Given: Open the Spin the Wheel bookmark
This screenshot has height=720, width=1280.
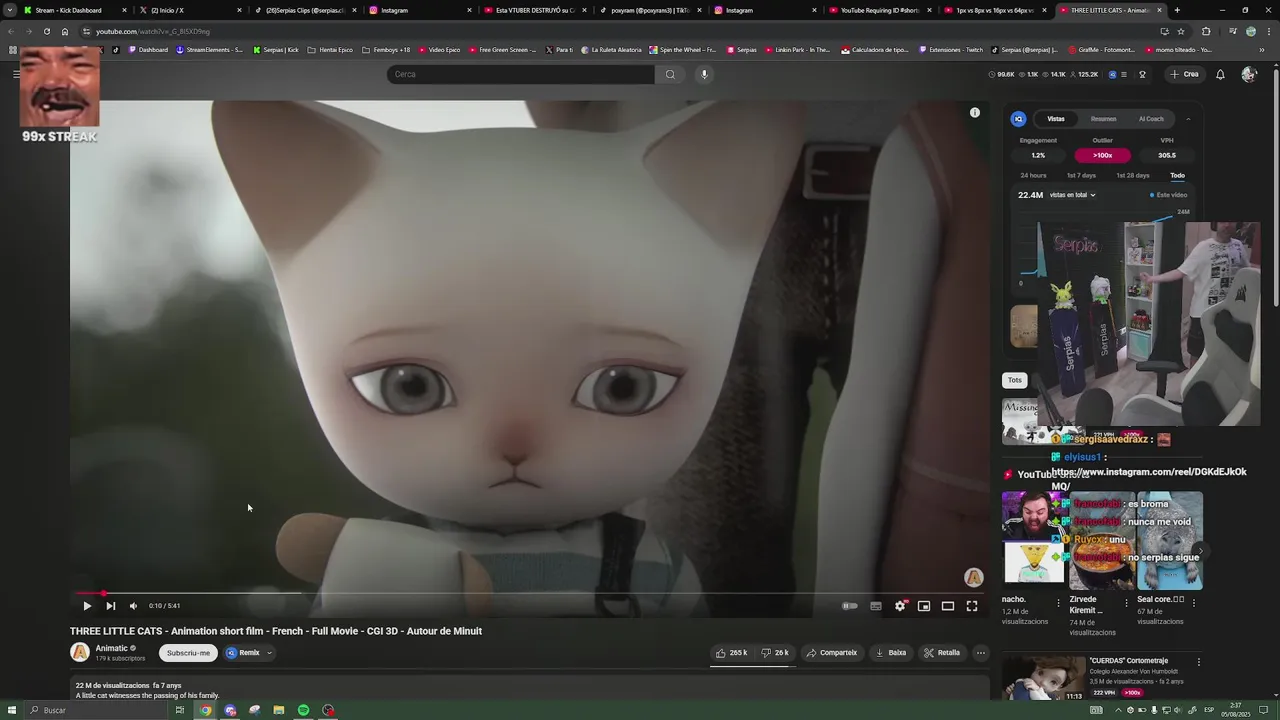Looking at the screenshot, I should coord(683,49).
